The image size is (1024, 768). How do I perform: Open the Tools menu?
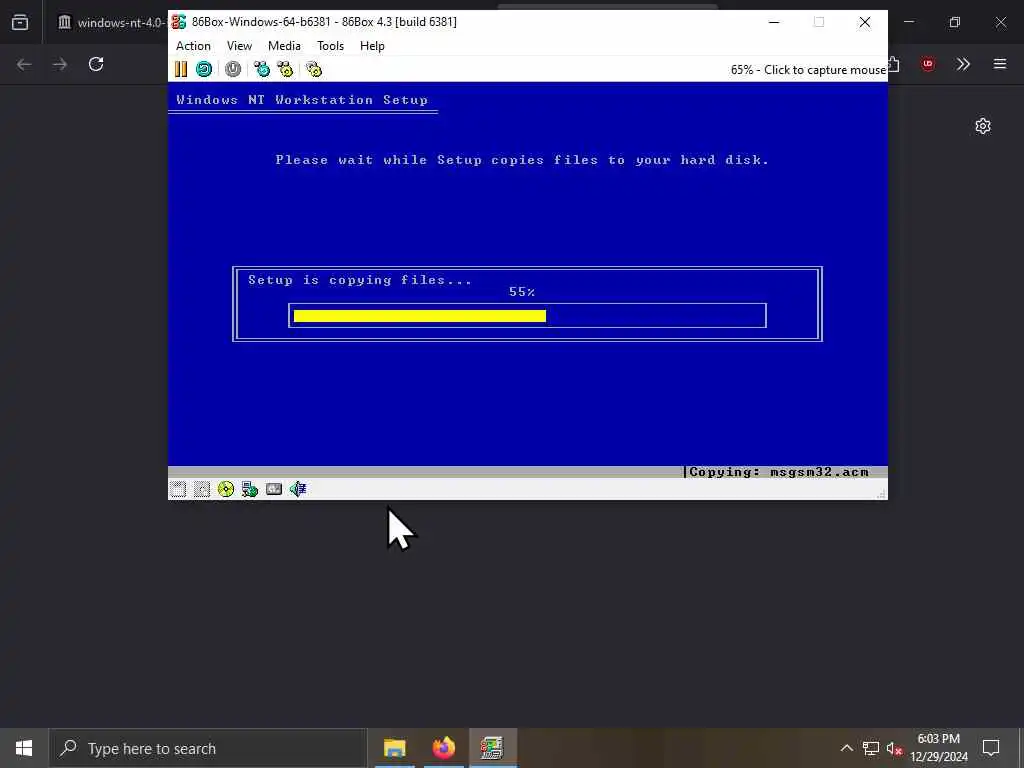[330, 46]
